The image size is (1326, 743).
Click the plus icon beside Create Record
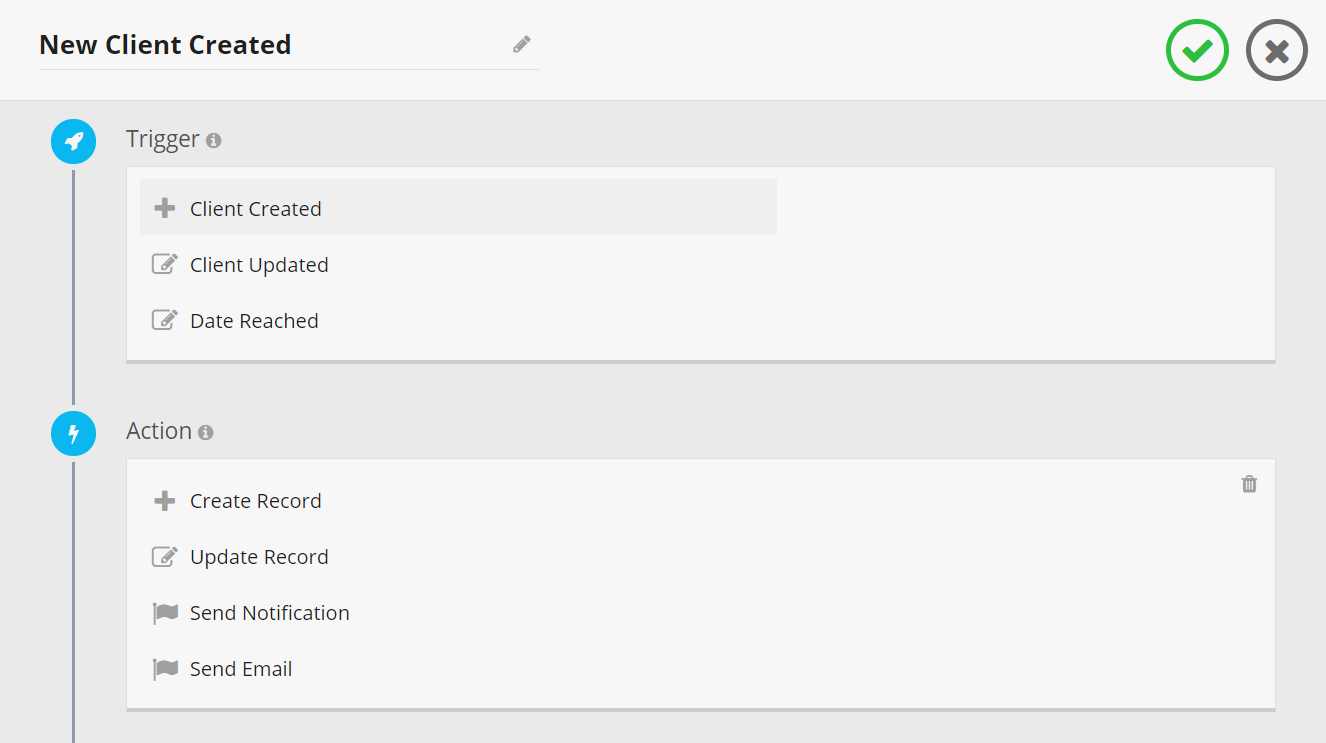coord(165,500)
